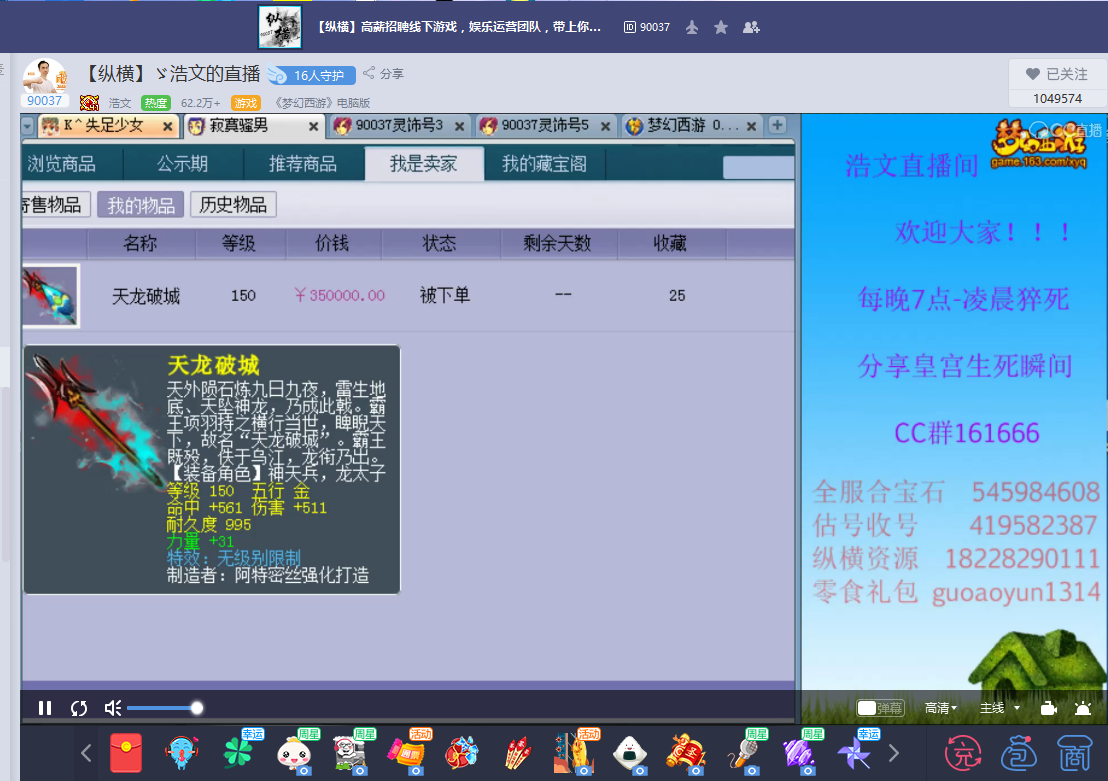Adjust the volume slider handle
Screen dimensions: 1108x781
(x=196, y=707)
